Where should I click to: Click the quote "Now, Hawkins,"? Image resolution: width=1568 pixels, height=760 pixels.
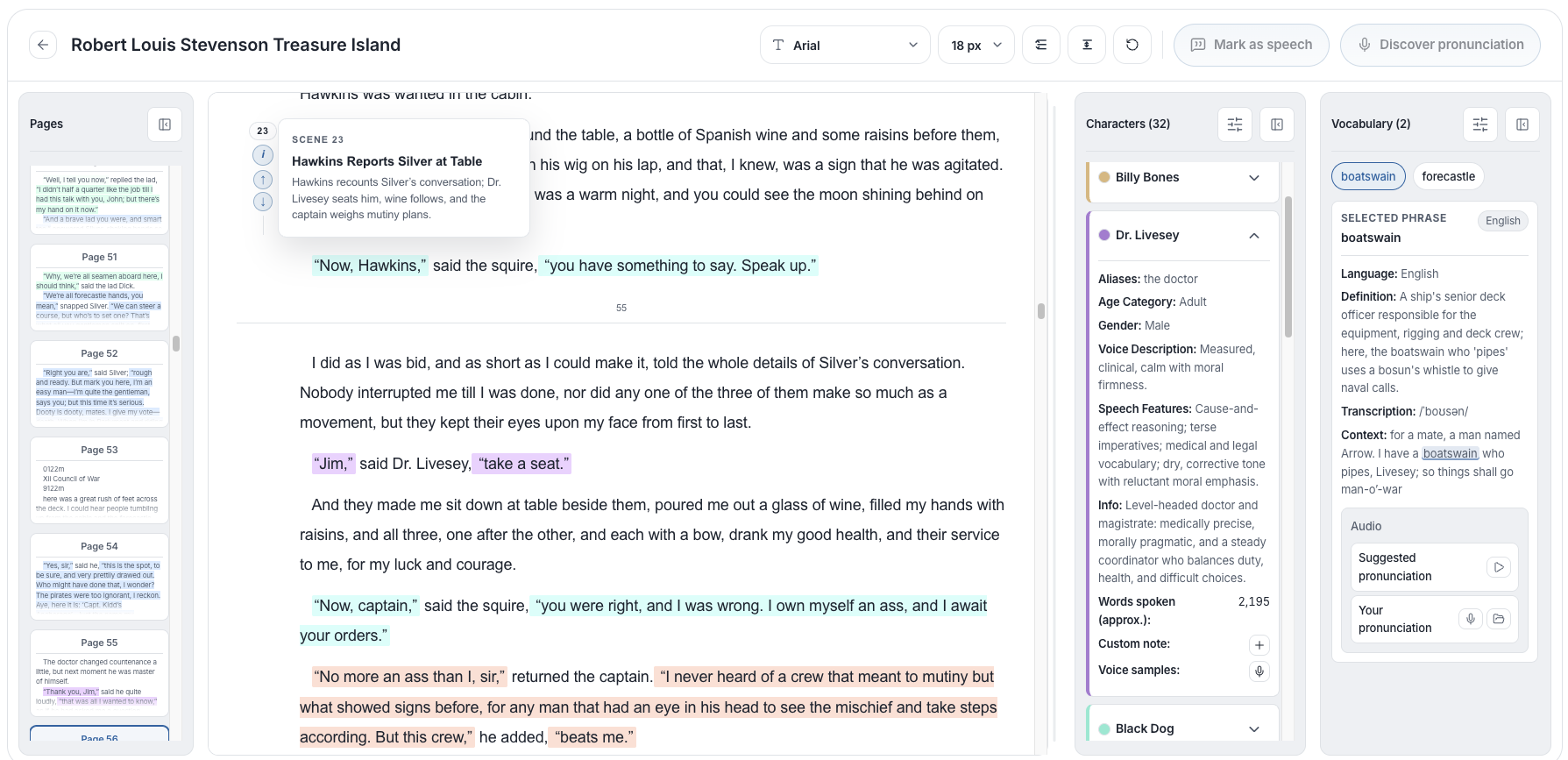(x=370, y=266)
